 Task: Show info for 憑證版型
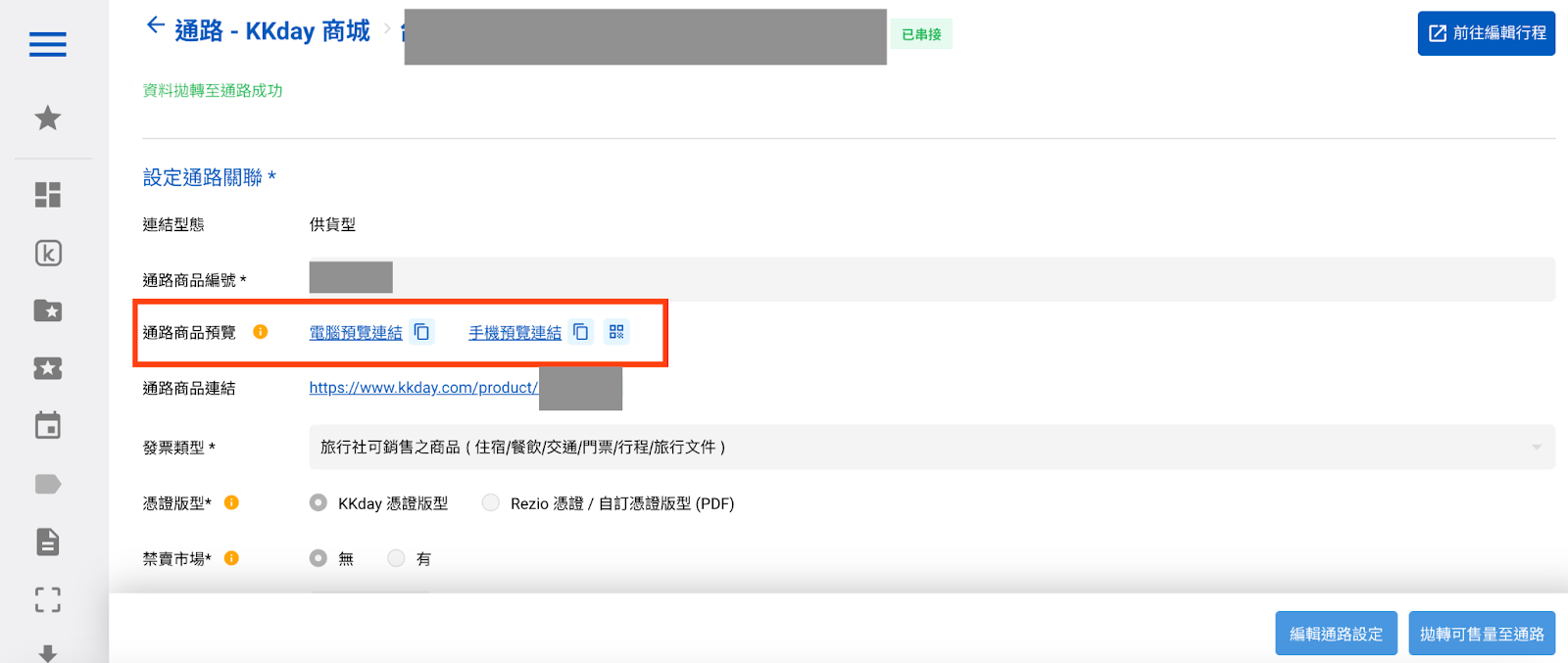click(x=231, y=502)
